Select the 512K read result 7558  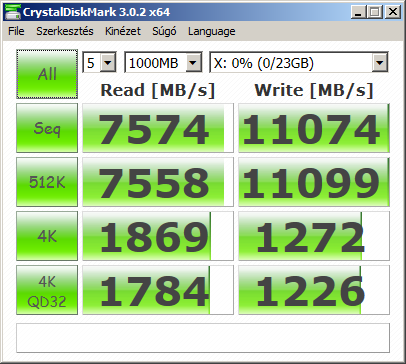click(x=158, y=182)
